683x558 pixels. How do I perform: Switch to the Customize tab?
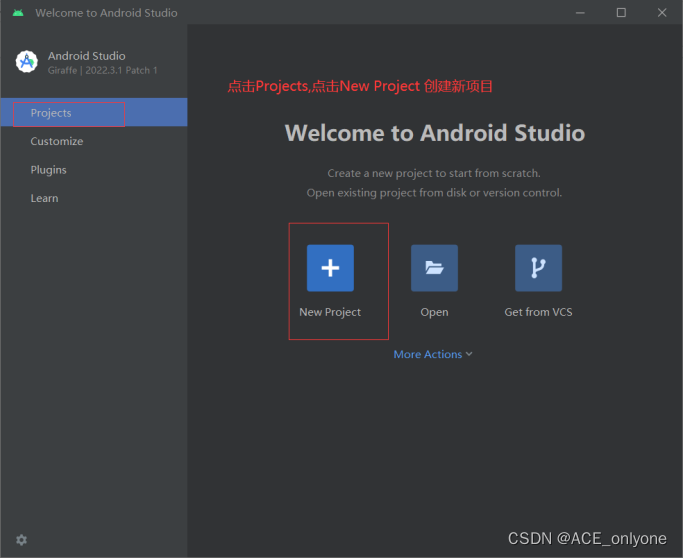94,141
